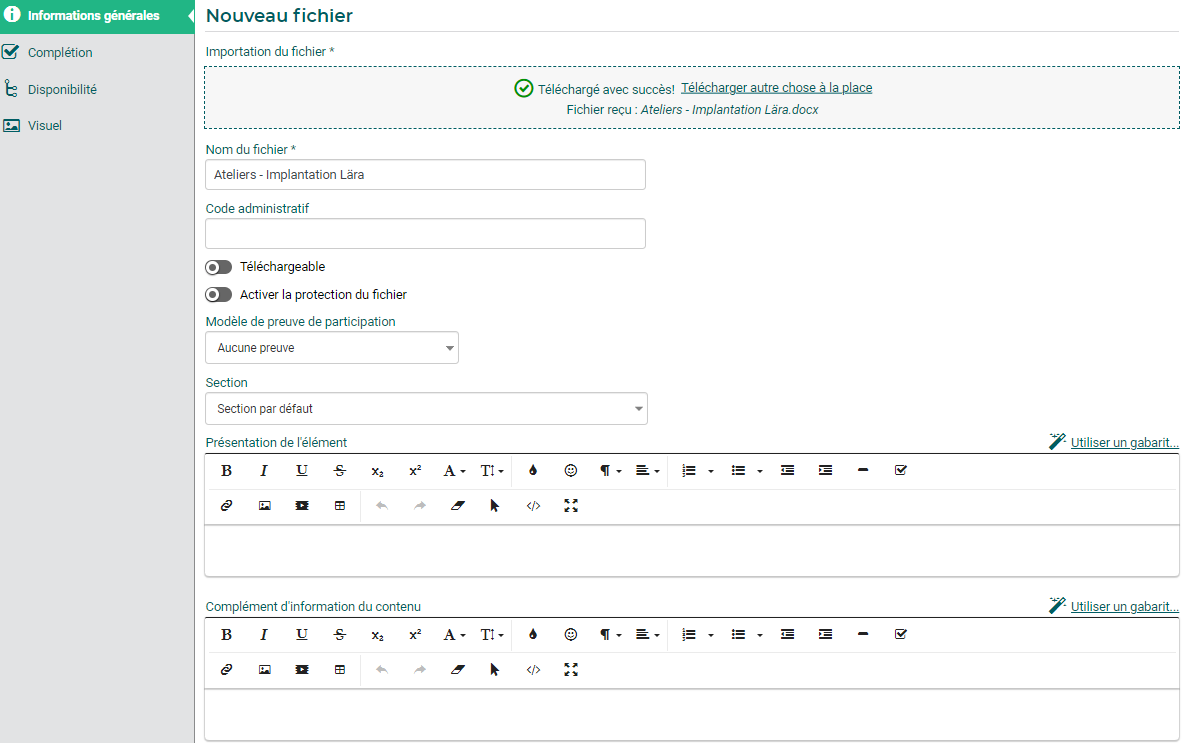1183x743 pixels.
Task: Toggle underline in Complément editor
Action: 302,634
